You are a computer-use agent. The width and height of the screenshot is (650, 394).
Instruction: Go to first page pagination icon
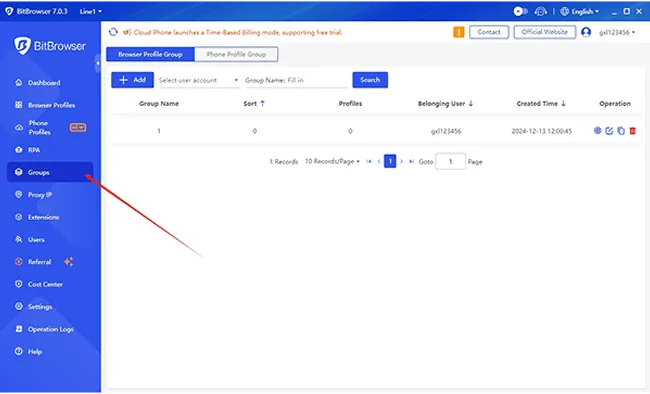click(369, 161)
